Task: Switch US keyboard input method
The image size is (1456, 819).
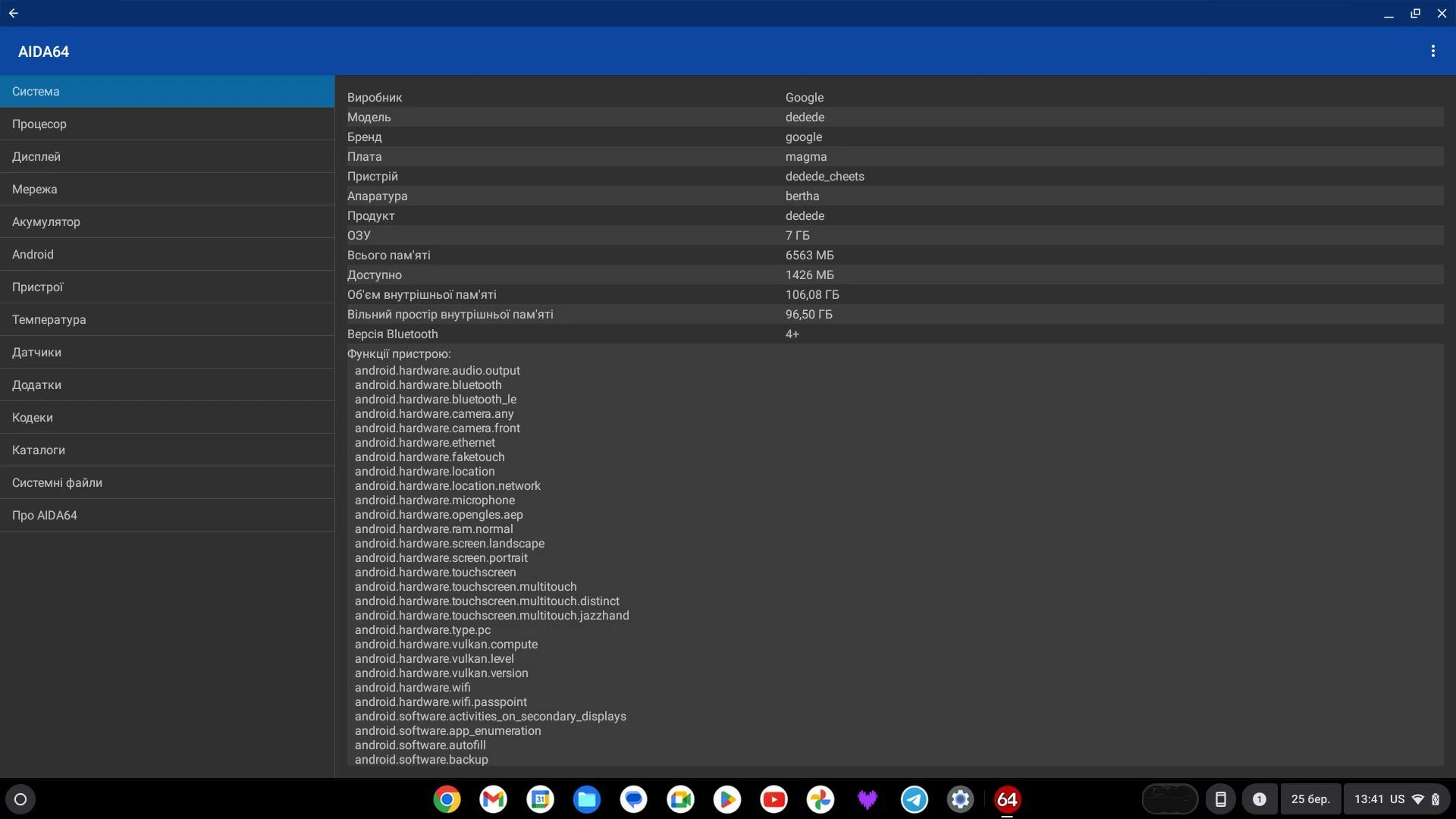Action: (x=1397, y=799)
